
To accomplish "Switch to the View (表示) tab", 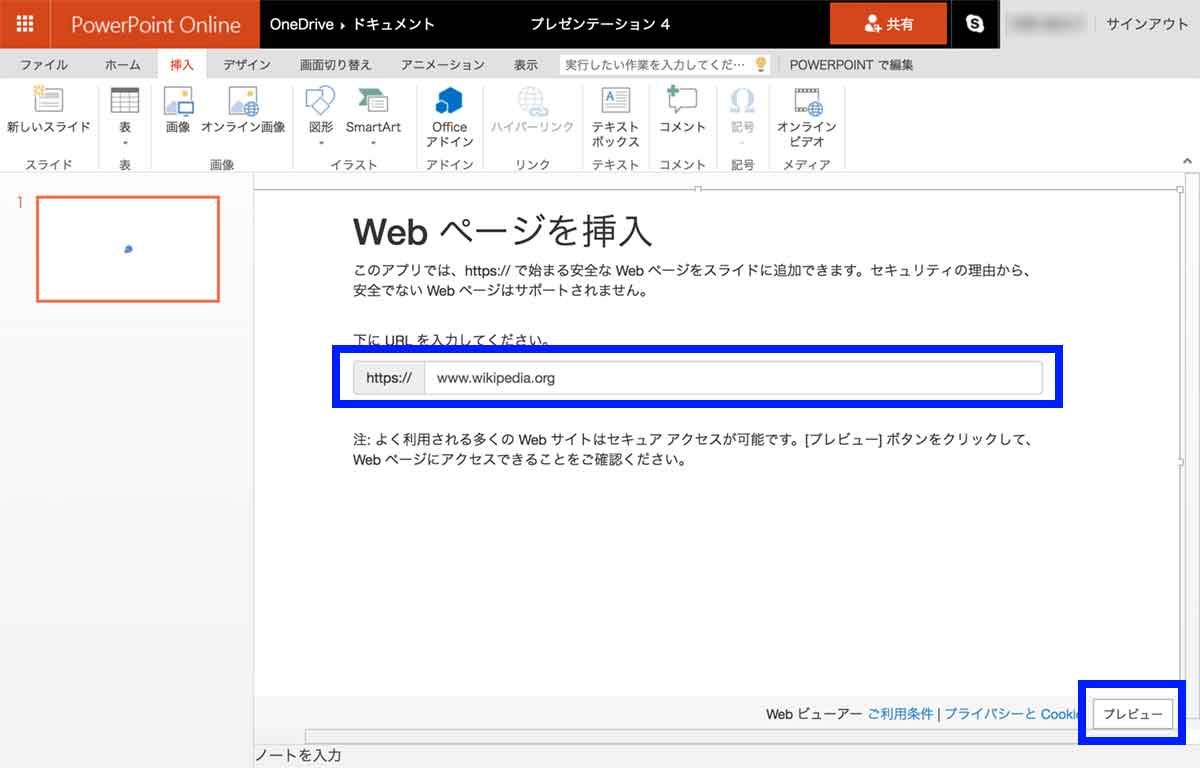I will [x=526, y=65].
